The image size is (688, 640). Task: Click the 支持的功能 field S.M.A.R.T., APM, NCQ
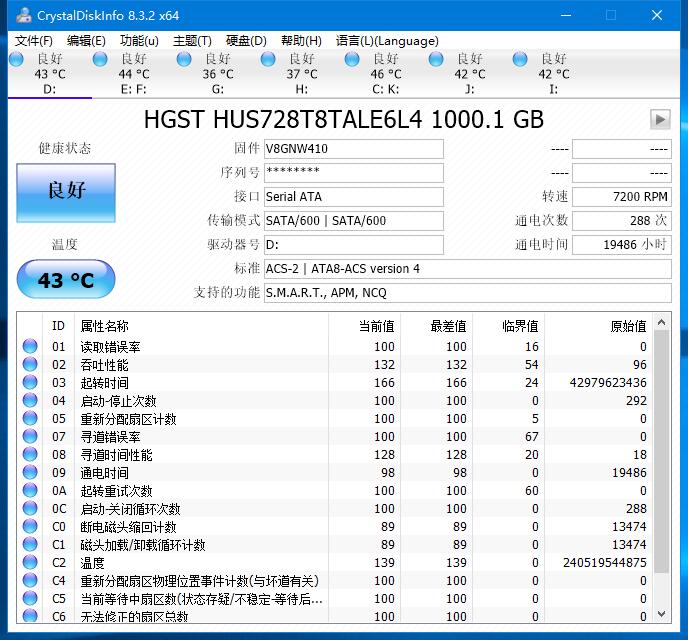point(468,293)
